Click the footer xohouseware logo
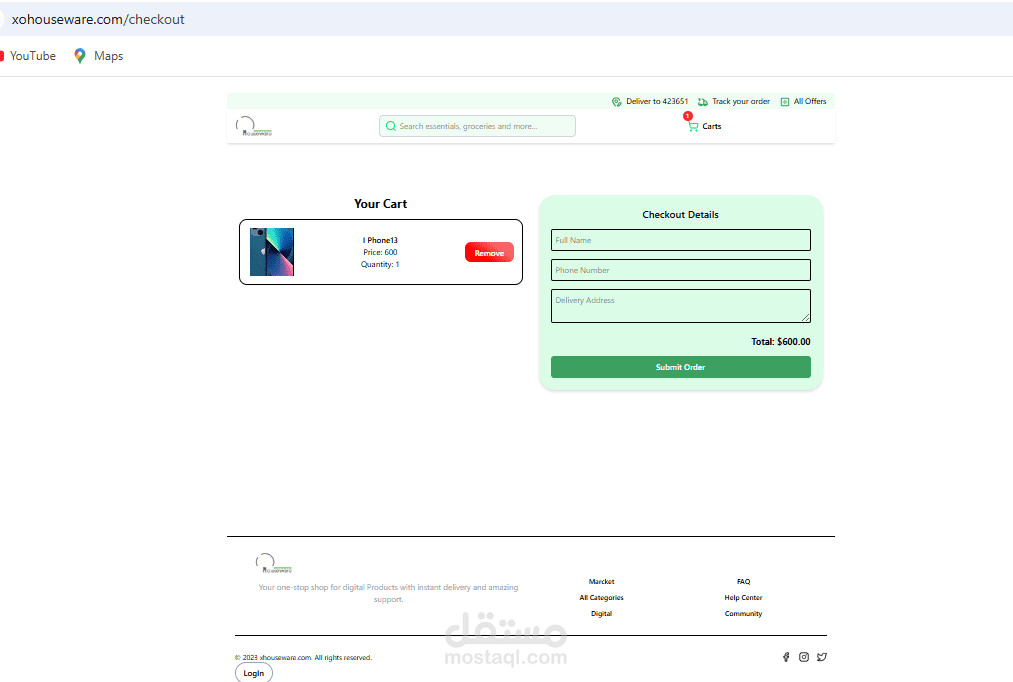The width and height of the screenshot is (1013, 682). pyautogui.click(x=274, y=563)
